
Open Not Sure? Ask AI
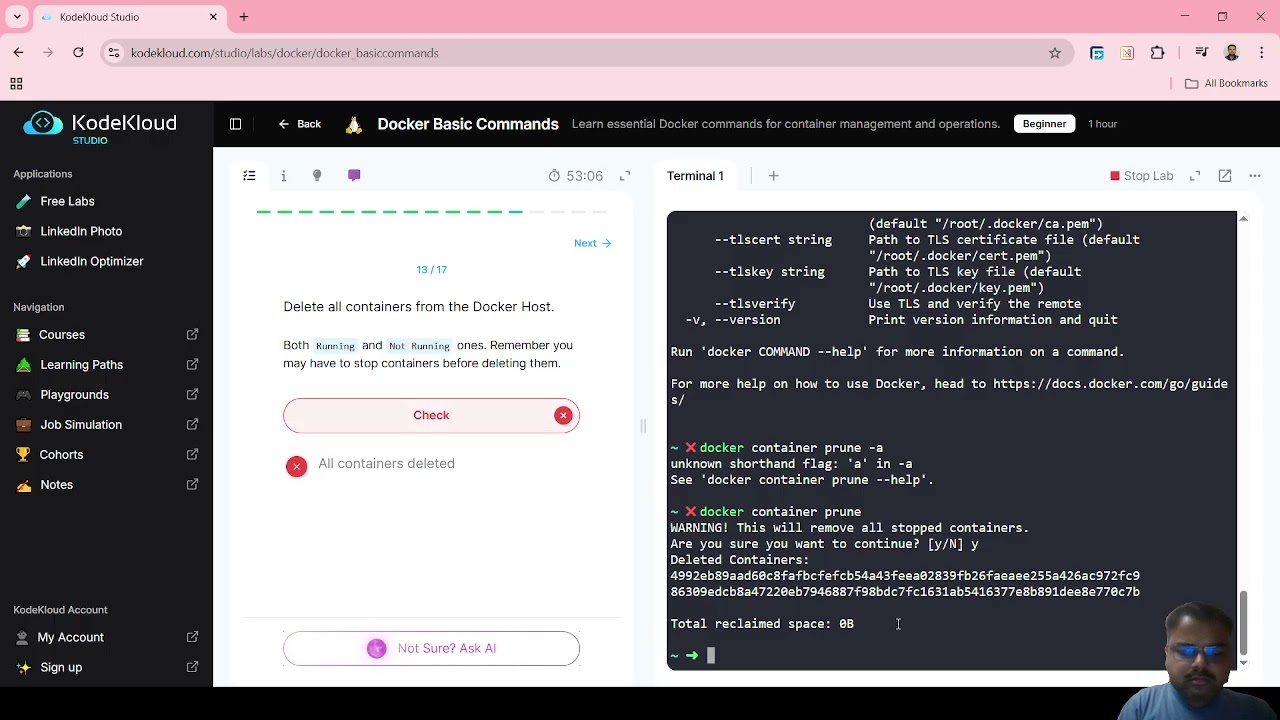431,648
